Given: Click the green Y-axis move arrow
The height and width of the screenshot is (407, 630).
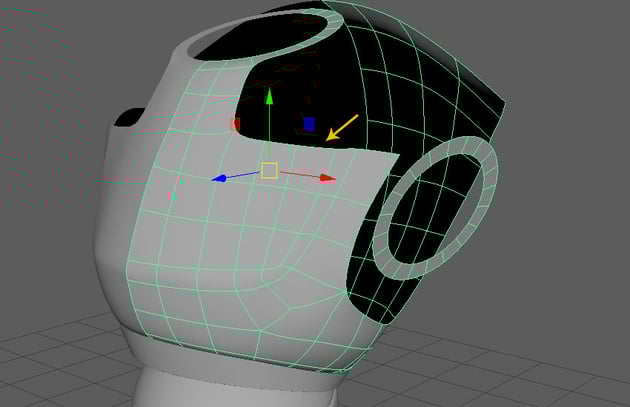Looking at the screenshot, I should pyautogui.click(x=269, y=97).
